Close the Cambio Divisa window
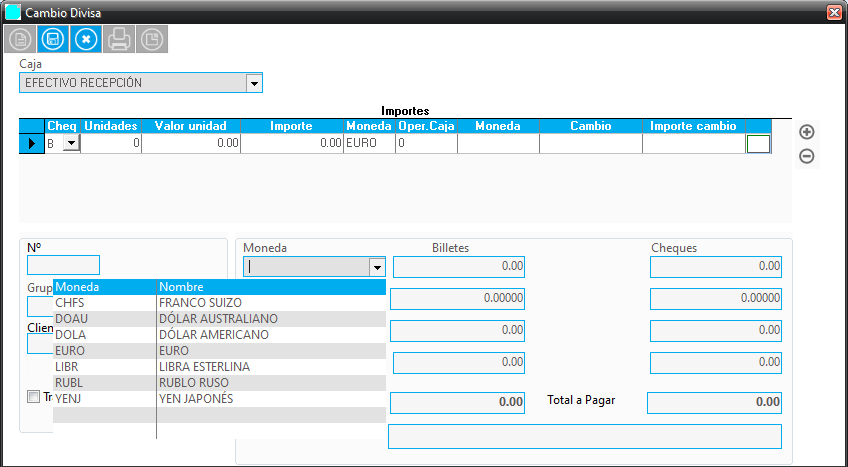The height and width of the screenshot is (467, 848). tap(834, 12)
